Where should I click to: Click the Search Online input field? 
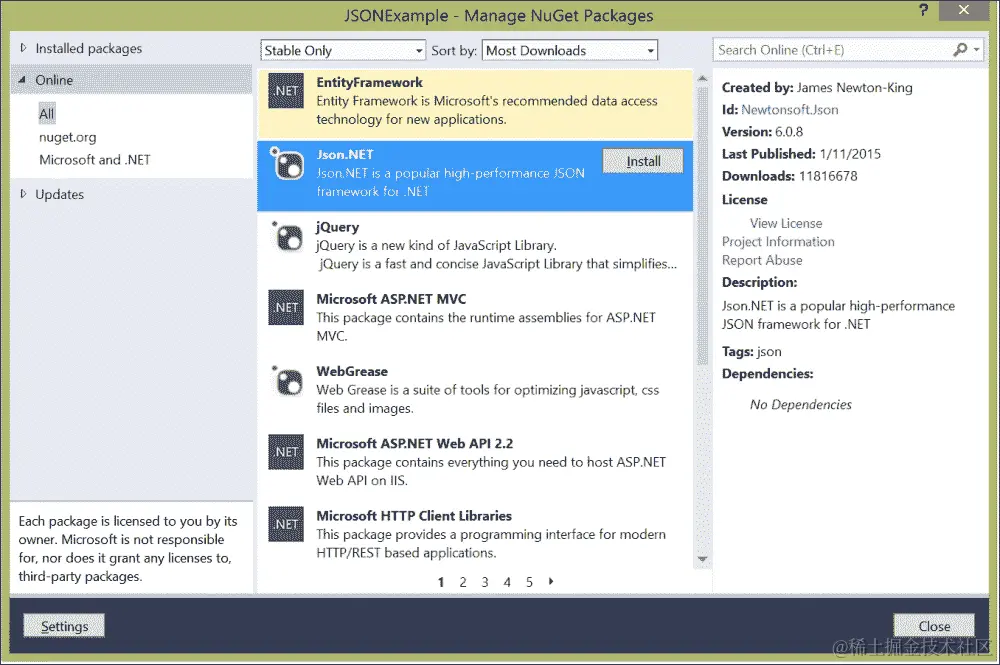click(x=832, y=50)
